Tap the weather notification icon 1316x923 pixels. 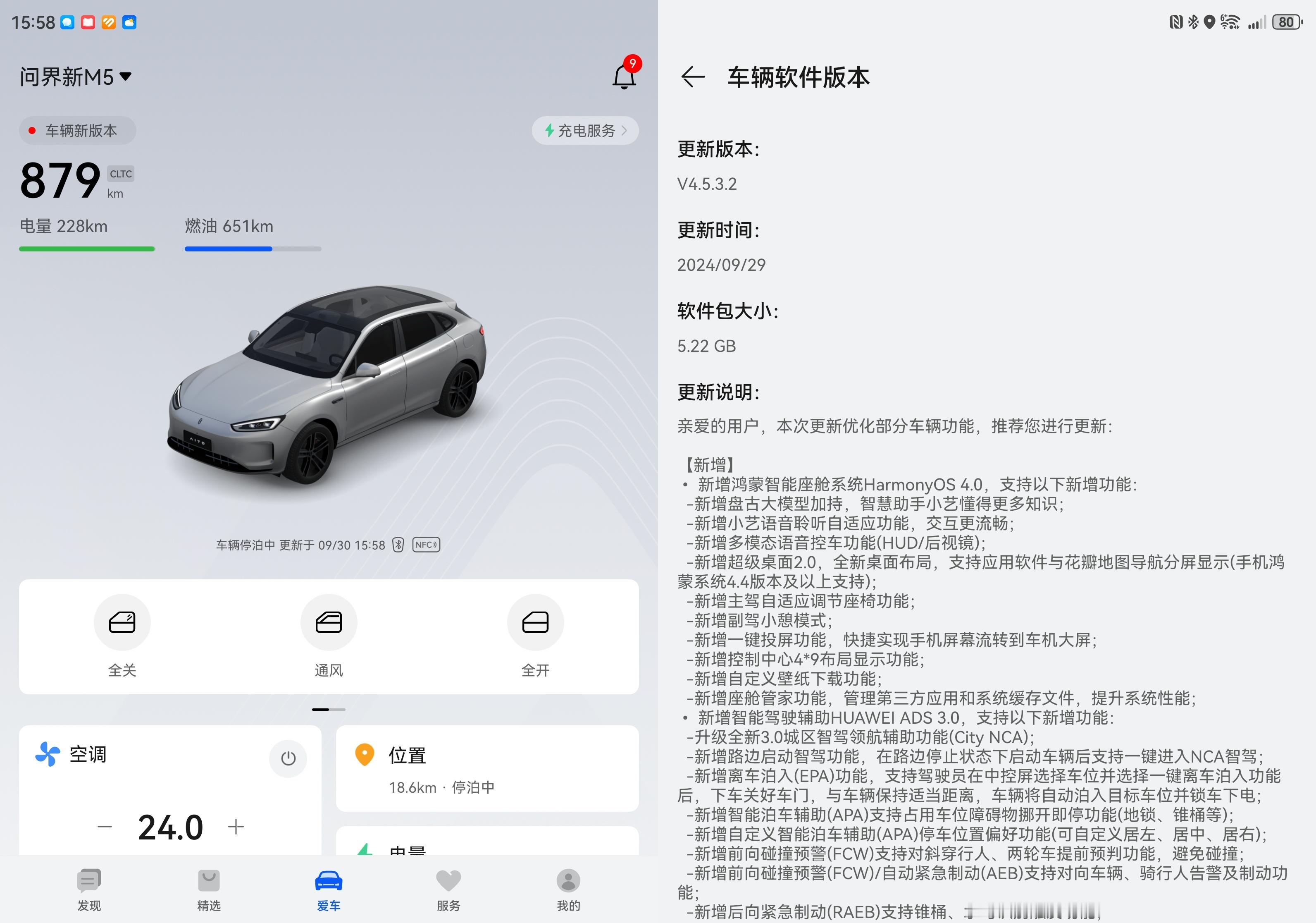pyautogui.click(x=129, y=22)
